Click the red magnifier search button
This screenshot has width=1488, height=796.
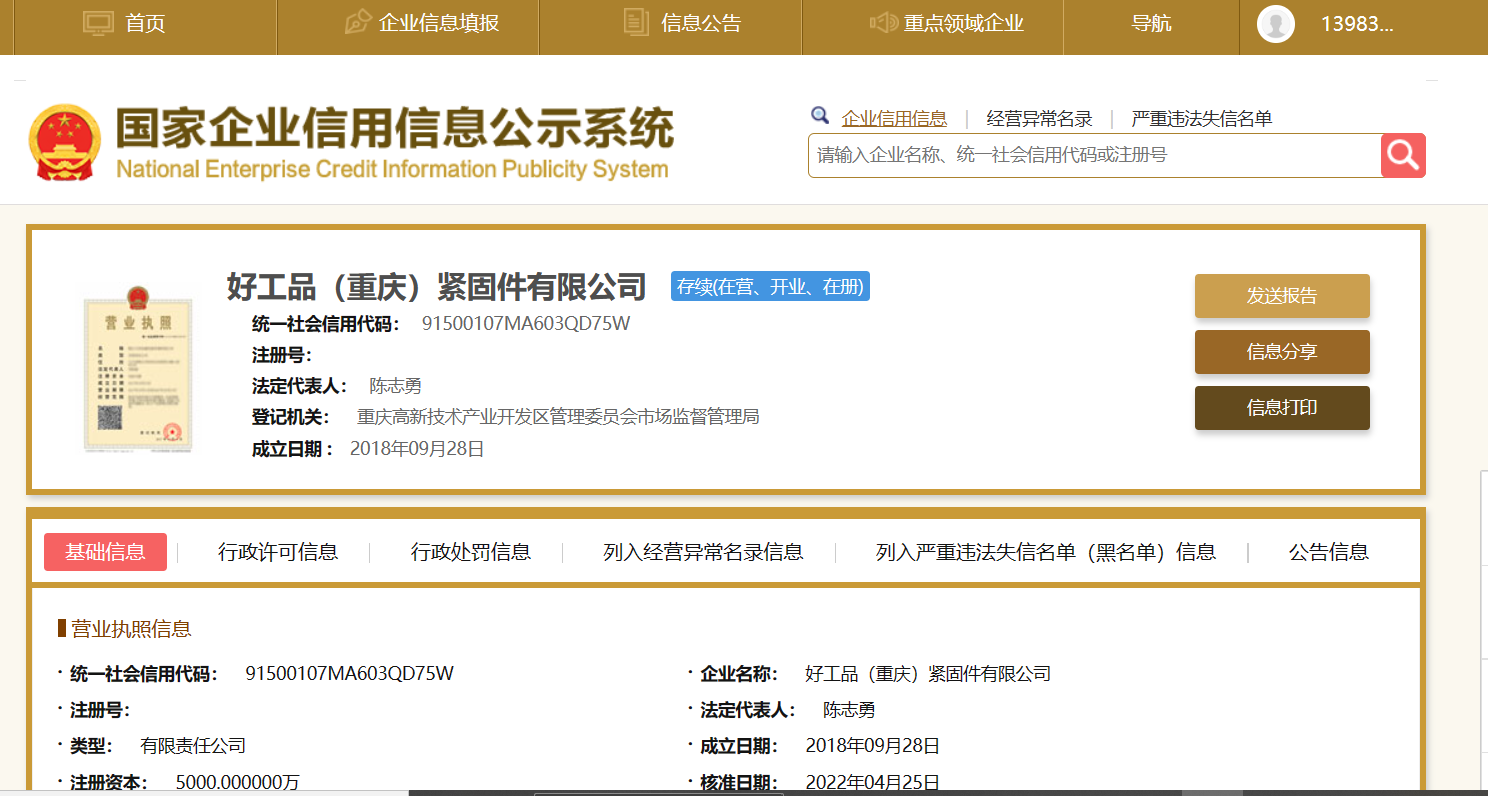click(x=1403, y=155)
